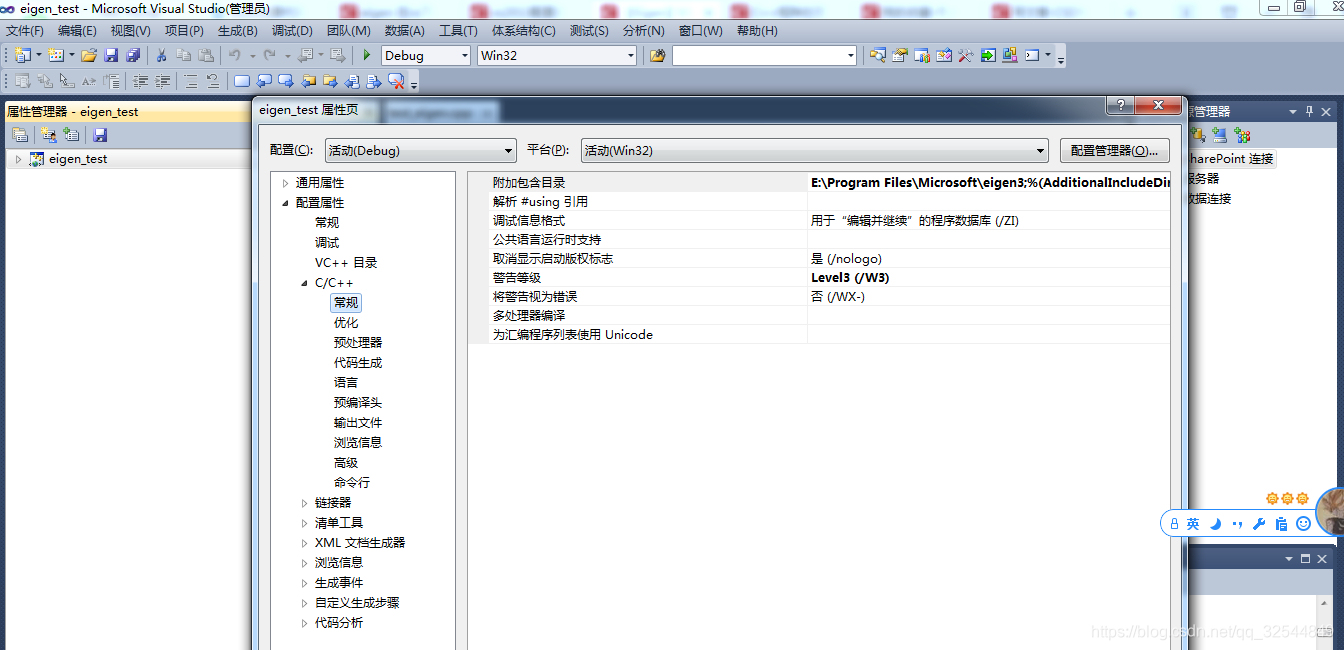The height and width of the screenshot is (650, 1344).
Task: Click the 附加包含目录 value field
Action: (988, 182)
